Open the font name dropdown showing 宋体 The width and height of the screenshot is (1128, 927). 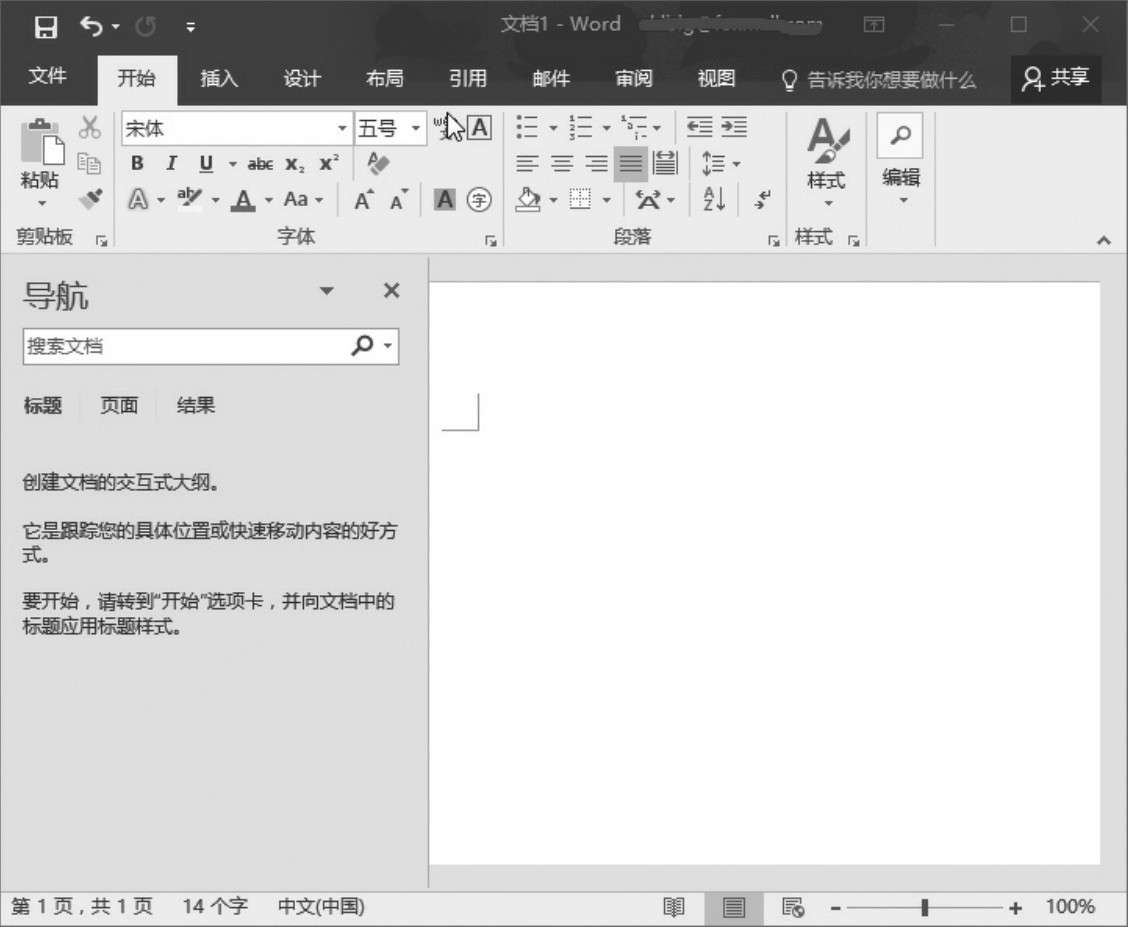[x=342, y=129]
